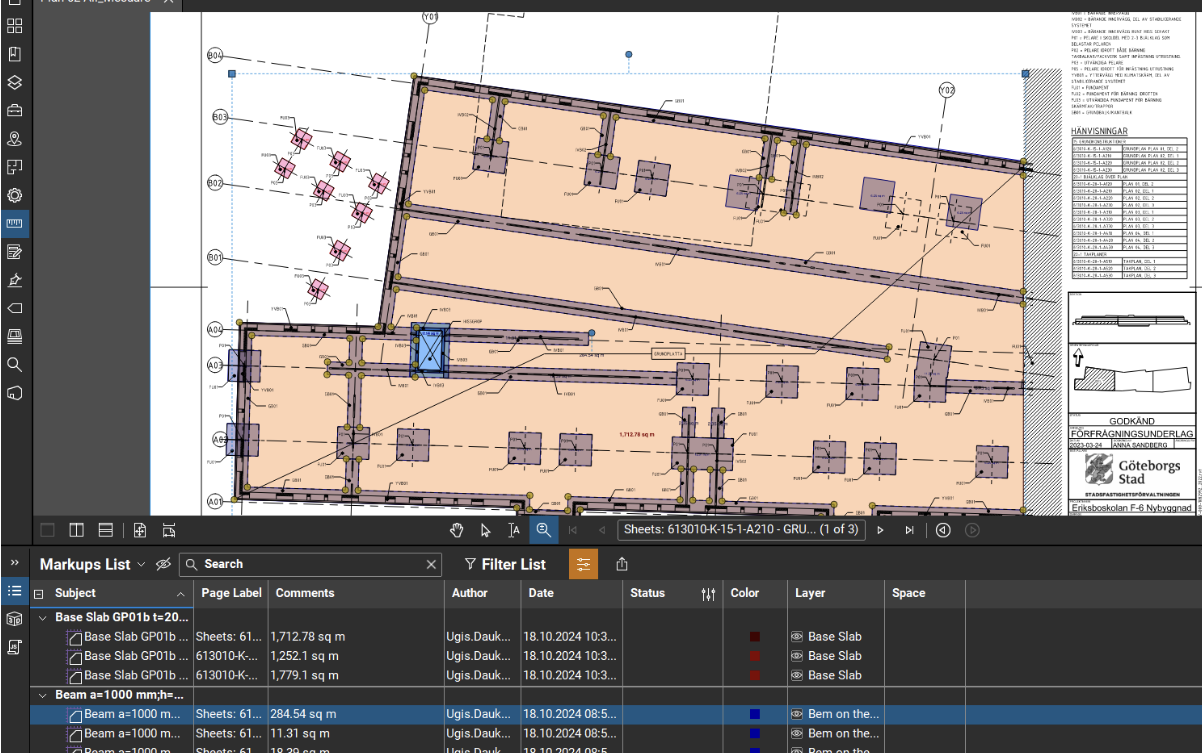This screenshot has width=1202, height=753.
Task: Open the Search panel magnifier icon
Action: (15, 364)
